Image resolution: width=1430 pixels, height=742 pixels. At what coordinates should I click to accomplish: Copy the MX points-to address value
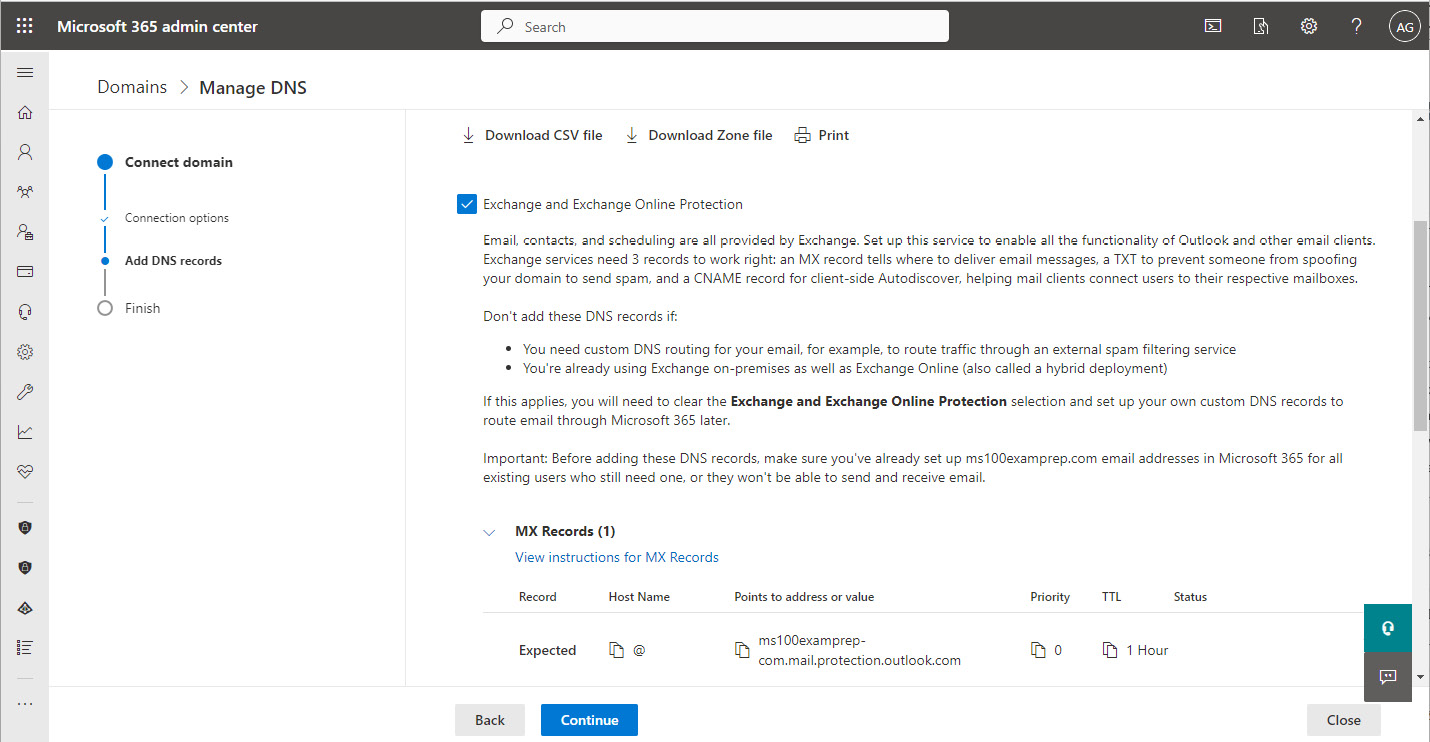[x=742, y=650]
